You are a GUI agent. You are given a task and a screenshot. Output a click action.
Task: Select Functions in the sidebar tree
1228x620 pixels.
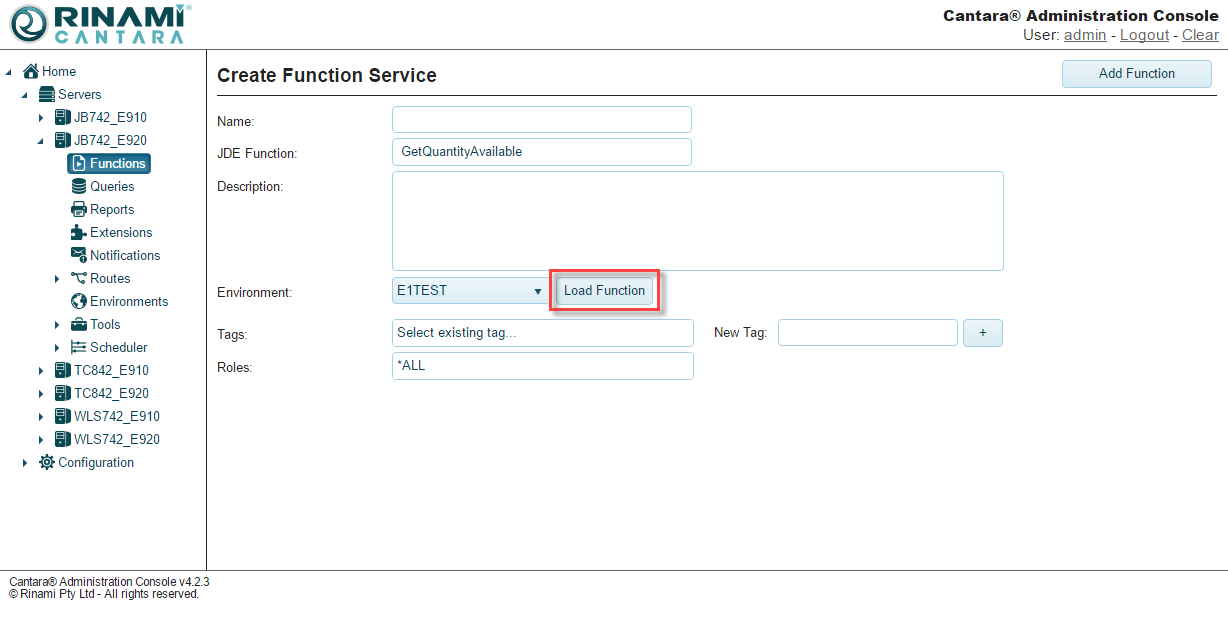pos(109,163)
